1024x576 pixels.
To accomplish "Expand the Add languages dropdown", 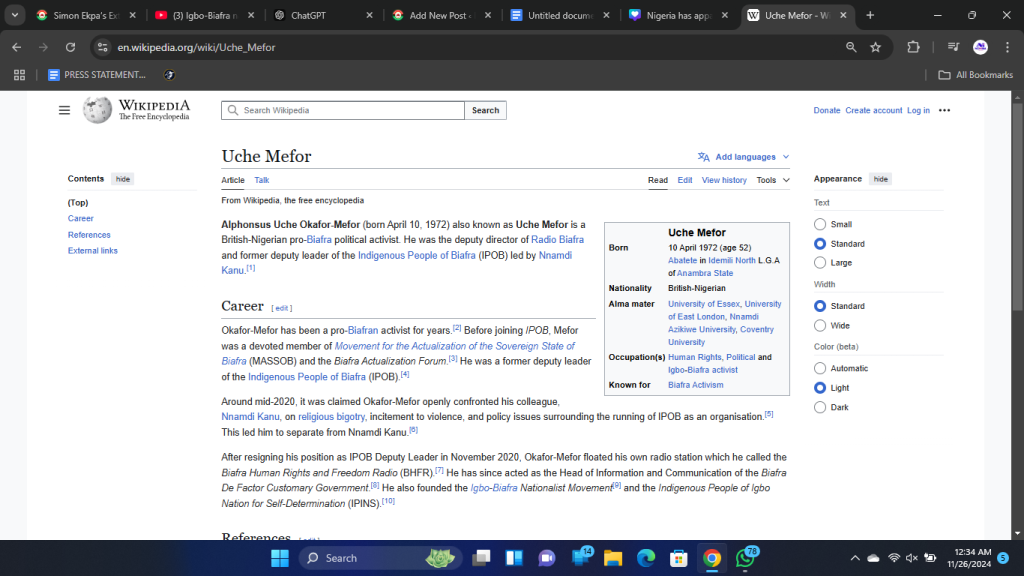I will (745, 157).
